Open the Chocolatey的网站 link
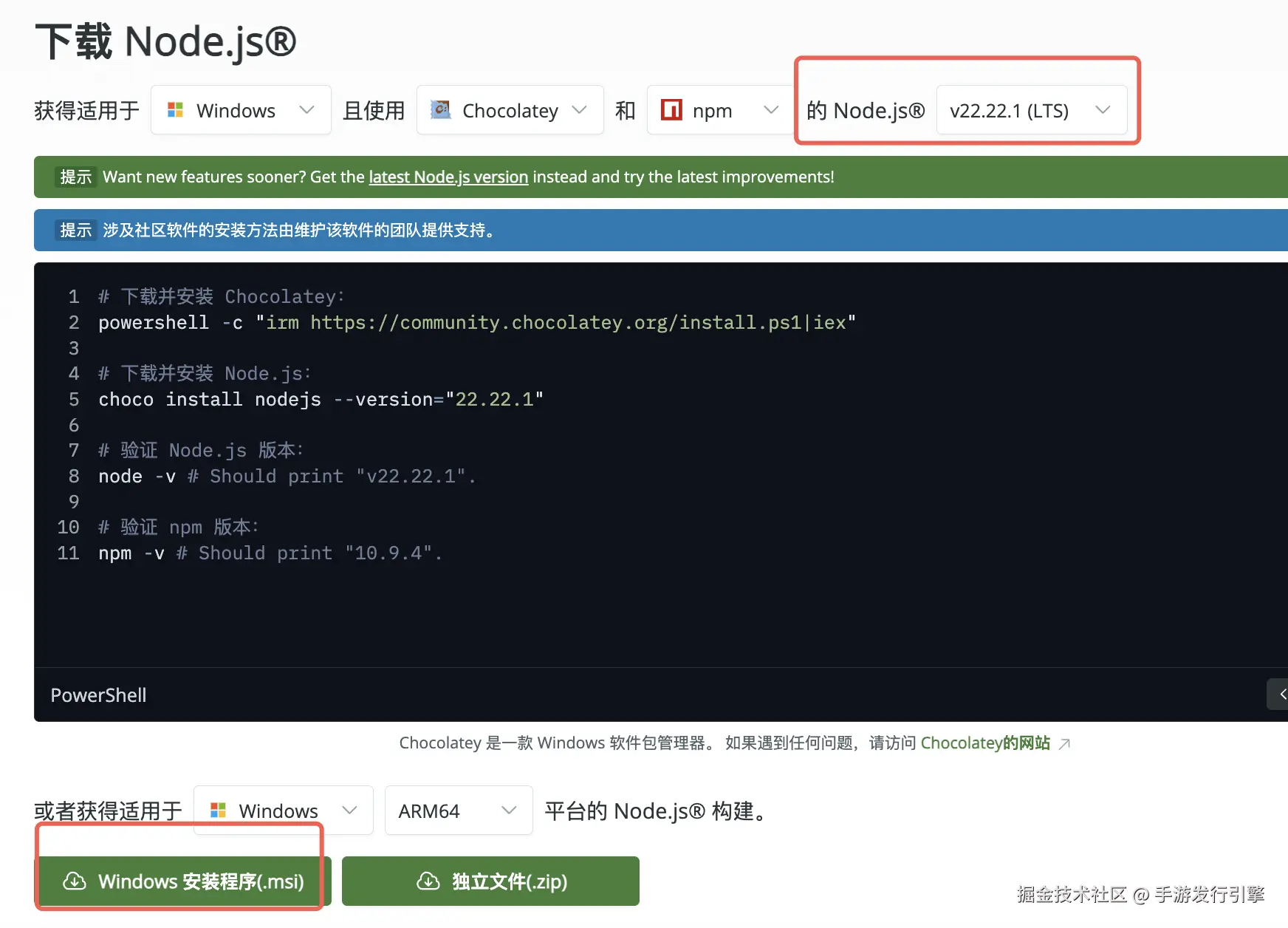Image resolution: width=1288 pixels, height=928 pixels. 985,743
